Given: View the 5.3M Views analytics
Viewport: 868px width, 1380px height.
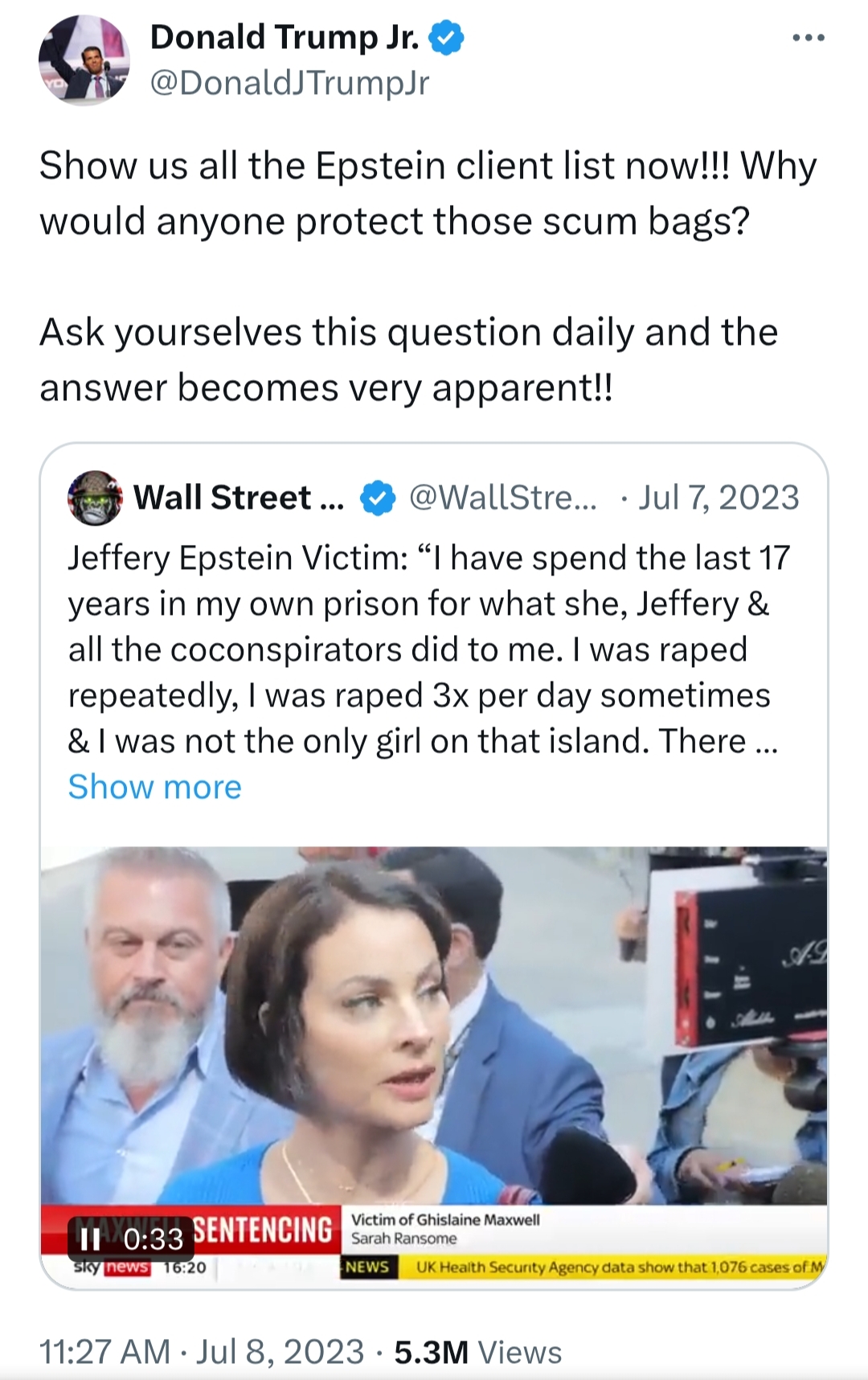Looking at the screenshot, I should [x=477, y=1352].
